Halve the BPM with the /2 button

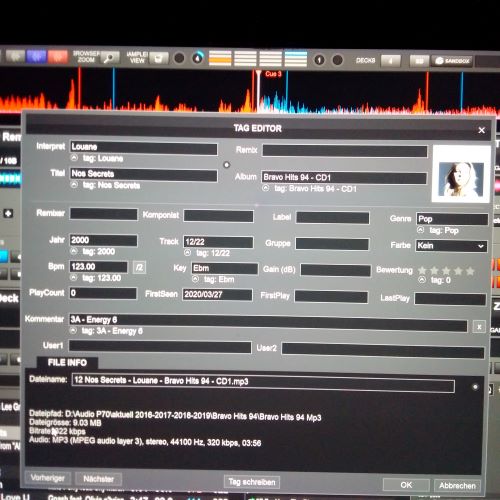[x=139, y=267]
